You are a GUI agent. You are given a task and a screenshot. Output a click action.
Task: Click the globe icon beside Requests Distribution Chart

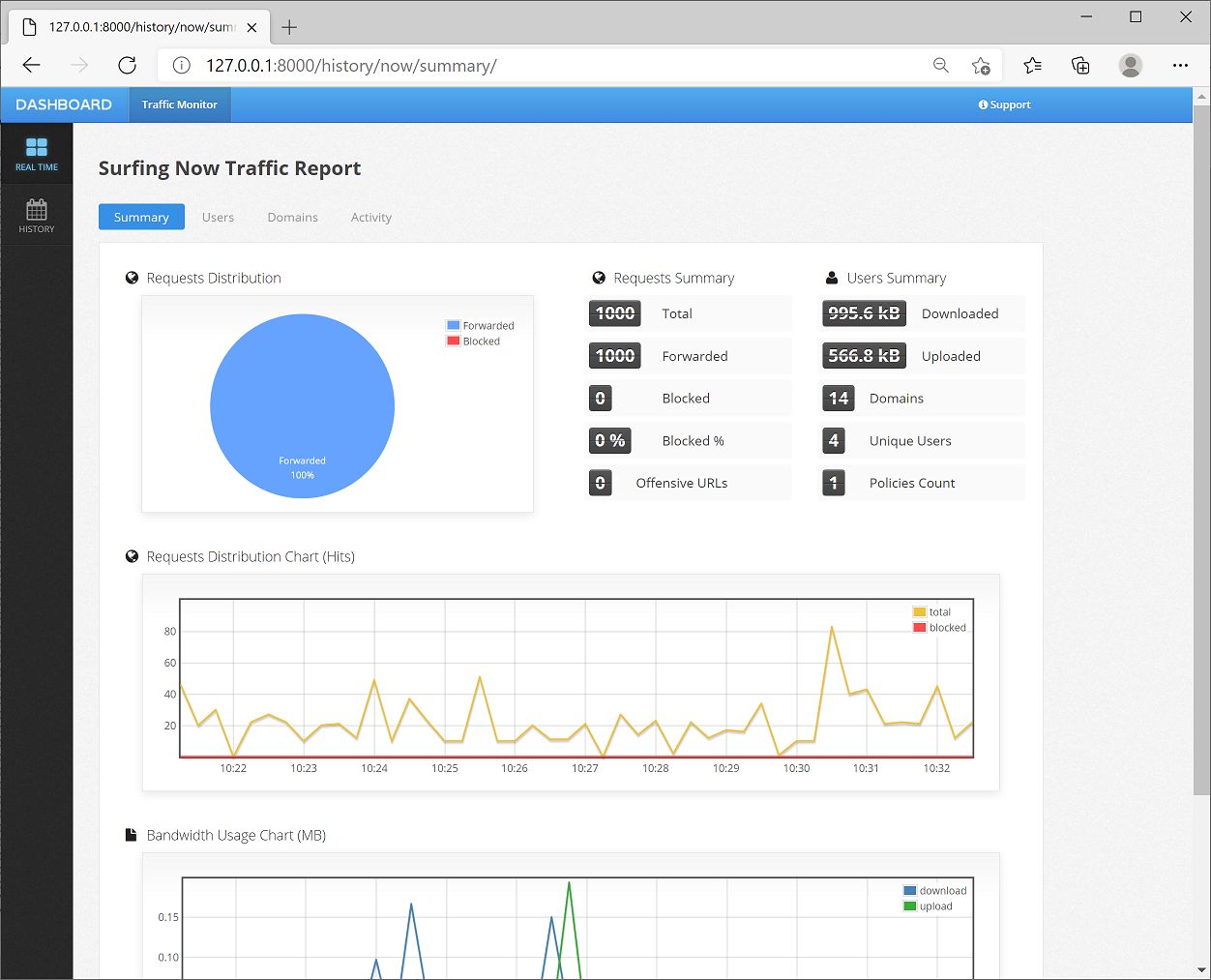(133, 556)
